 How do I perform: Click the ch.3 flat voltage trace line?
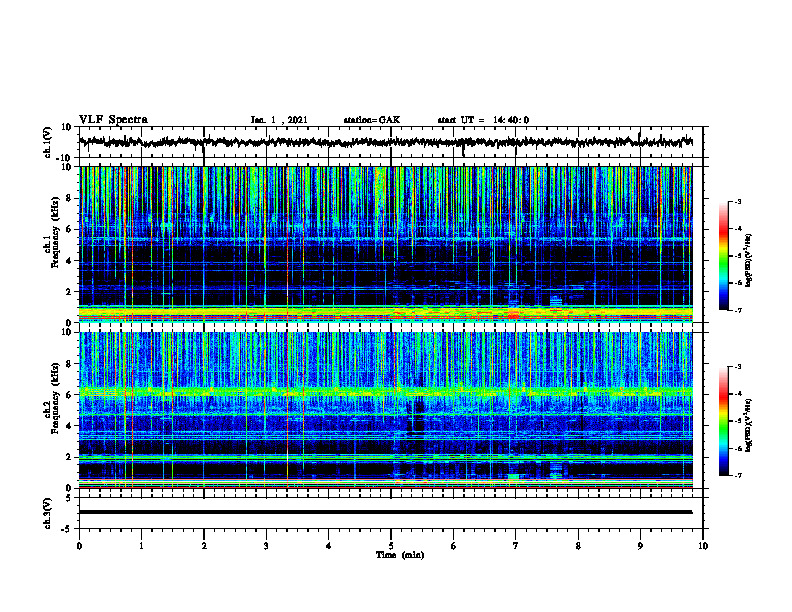pyautogui.click(x=385, y=512)
